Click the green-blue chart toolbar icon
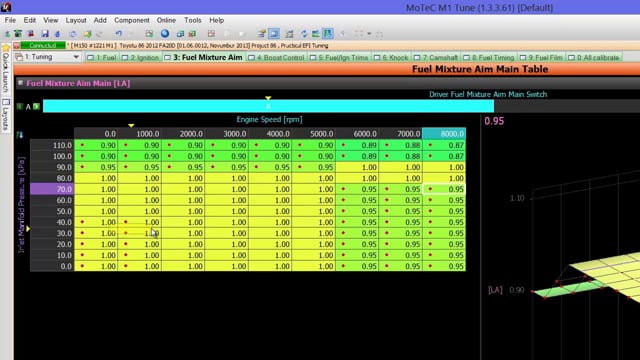Screen dimensions: 640x360 click(316, 34)
